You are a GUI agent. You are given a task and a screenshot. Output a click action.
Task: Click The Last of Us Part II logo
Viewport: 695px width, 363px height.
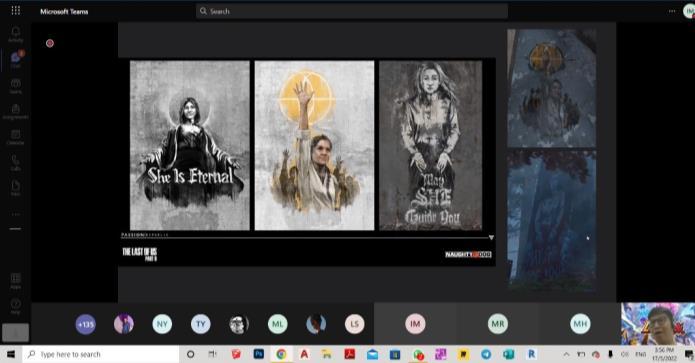pyautogui.click(x=140, y=254)
